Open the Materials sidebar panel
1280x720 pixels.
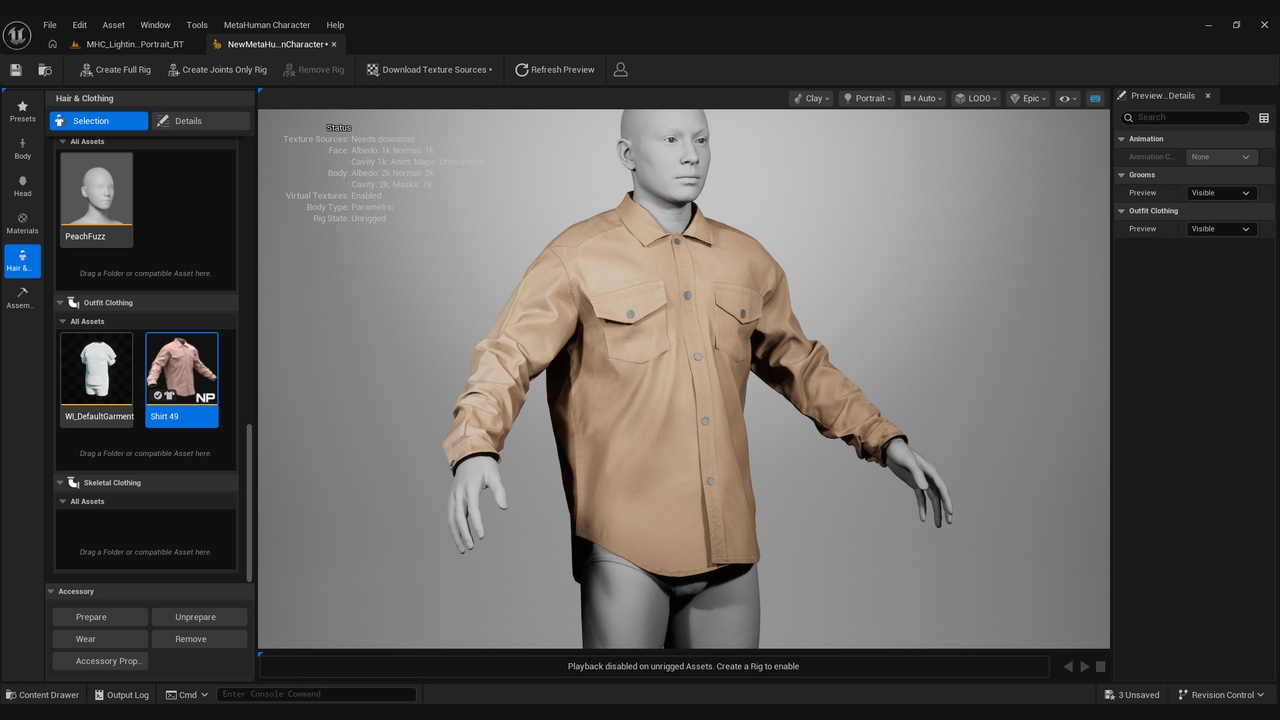click(x=22, y=223)
